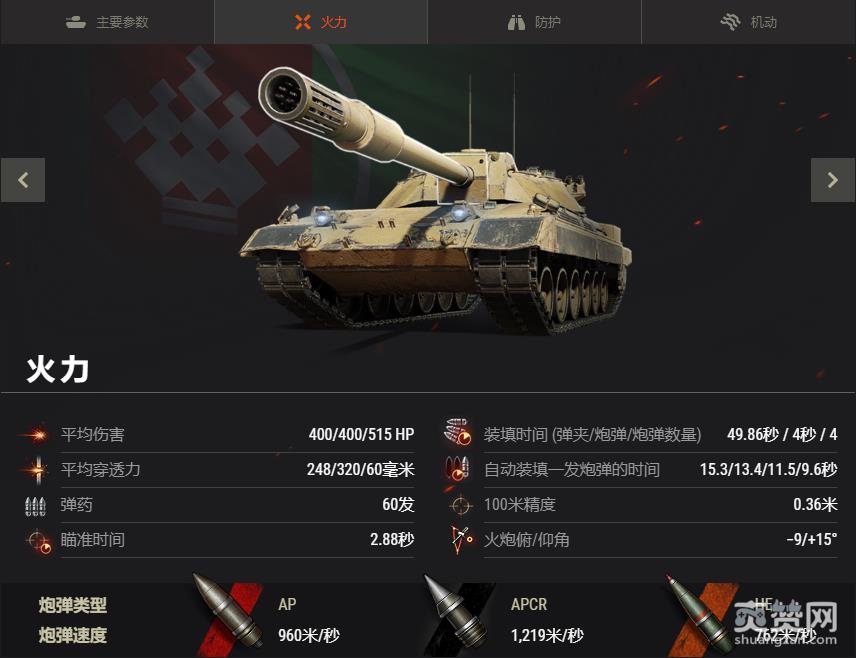Viewport: 856px width, 658px height.
Task: Click the 平均伤害 damage icon
Action: click(x=35, y=435)
